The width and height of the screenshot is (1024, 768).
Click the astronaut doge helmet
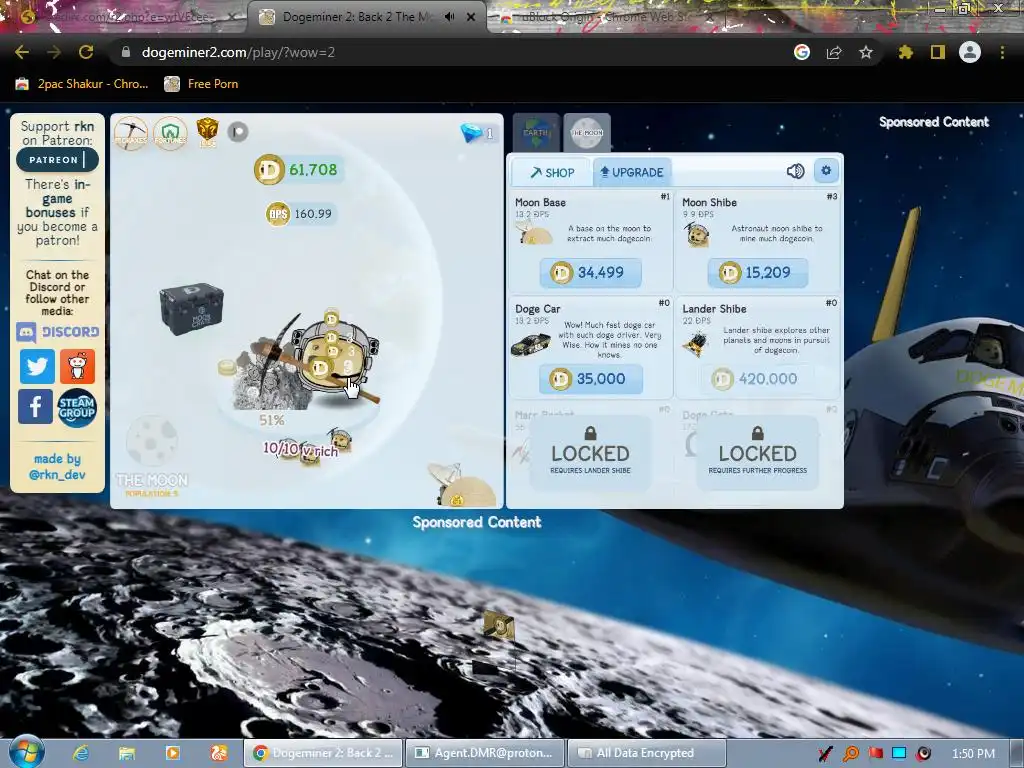pyautogui.click(x=334, y=356)
